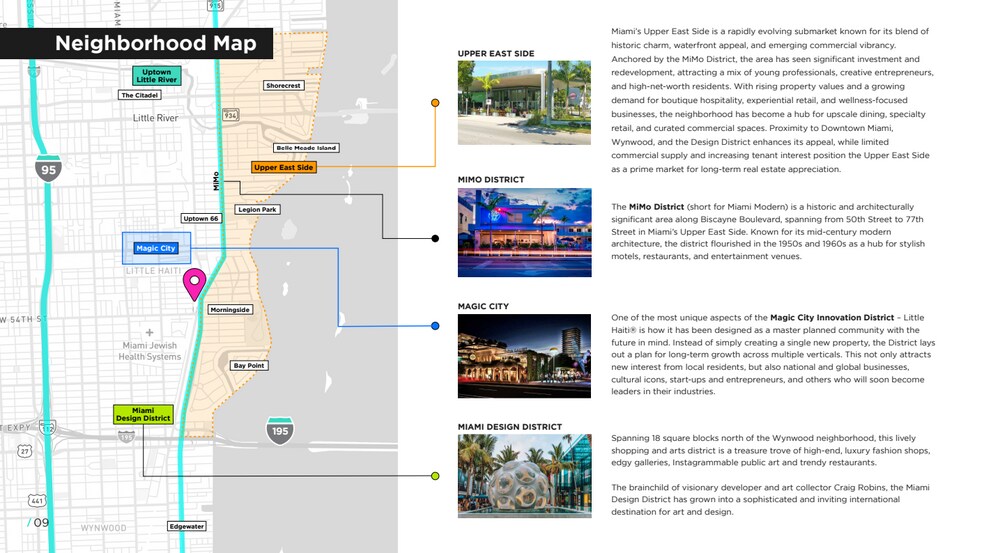
Task: Click the Neighborhood Map title
Action: pyautogui.click(x=156, y=43)
